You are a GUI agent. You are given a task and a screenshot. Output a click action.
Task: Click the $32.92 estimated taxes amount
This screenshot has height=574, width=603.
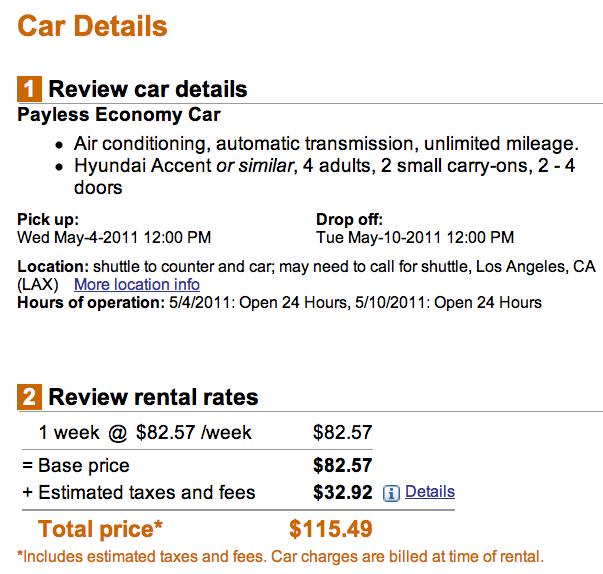[x=343, y=492]
